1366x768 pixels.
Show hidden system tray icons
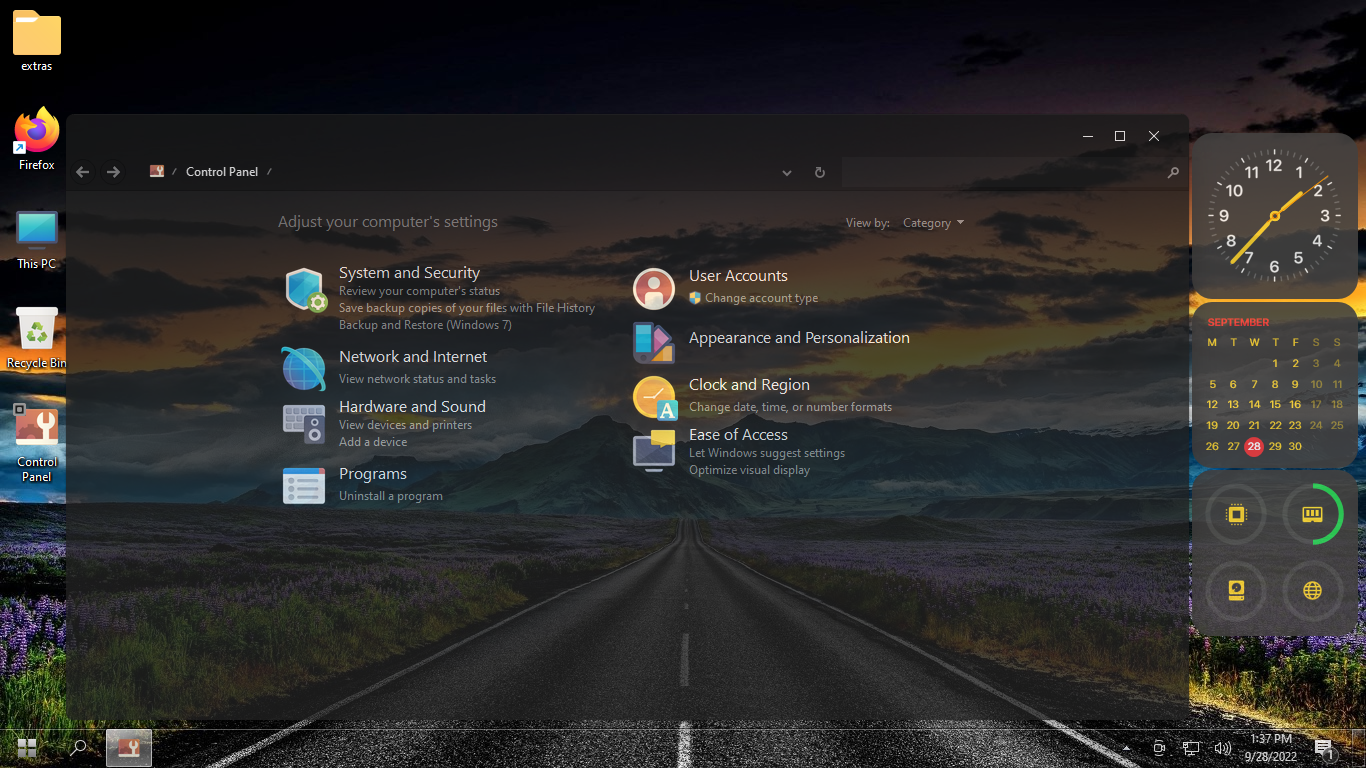click(1127, 748)
